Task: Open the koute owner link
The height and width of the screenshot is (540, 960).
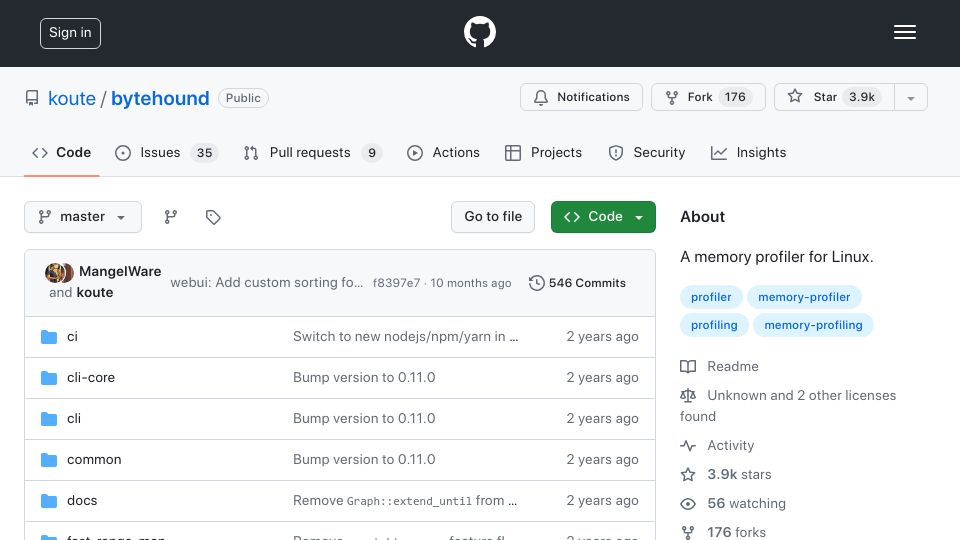Action: [72, 98]
